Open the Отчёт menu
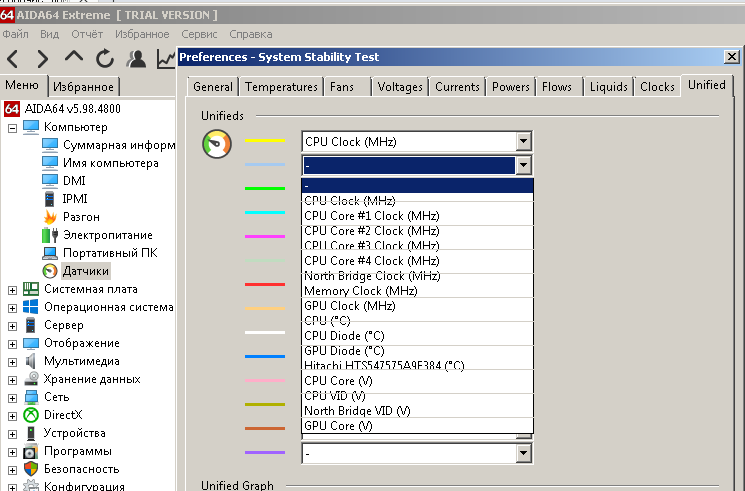Viewport: 745px width, 491px height. point(87,34)
